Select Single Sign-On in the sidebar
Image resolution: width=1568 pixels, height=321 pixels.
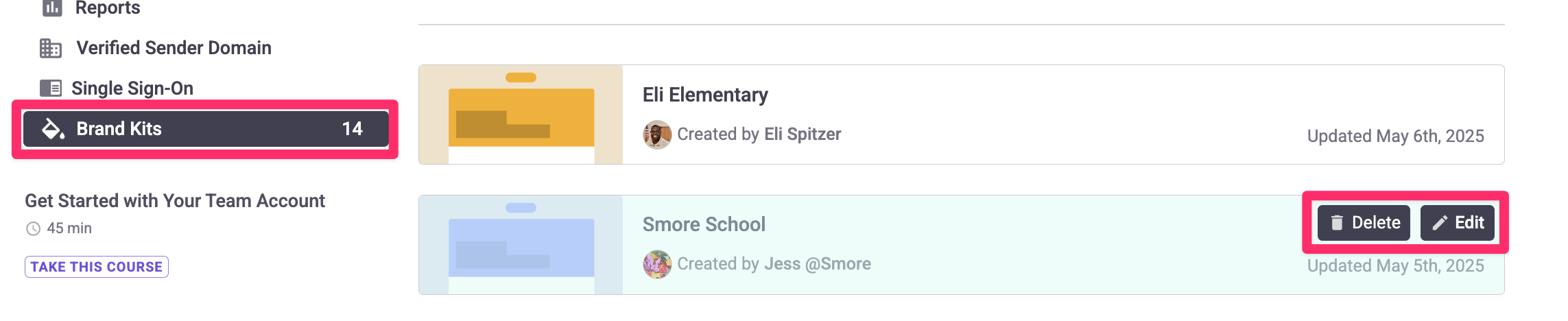coord(132,88)
